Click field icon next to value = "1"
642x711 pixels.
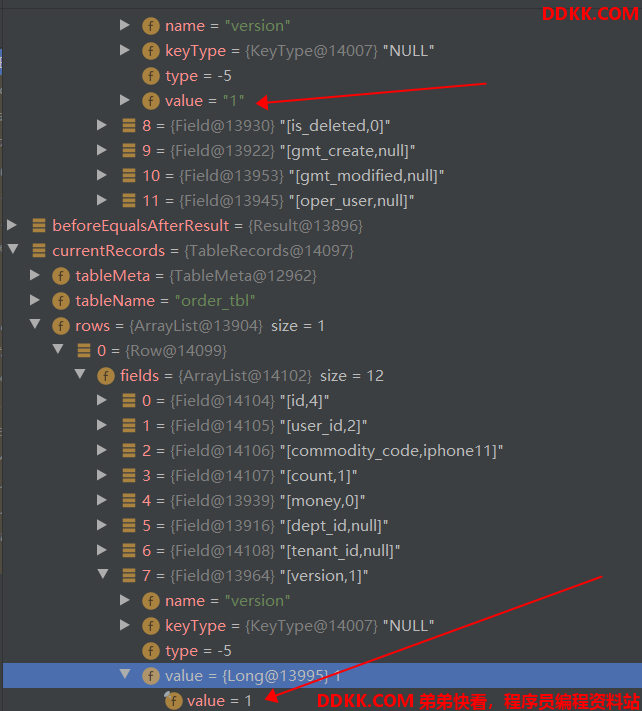click(x=151, y=101)
